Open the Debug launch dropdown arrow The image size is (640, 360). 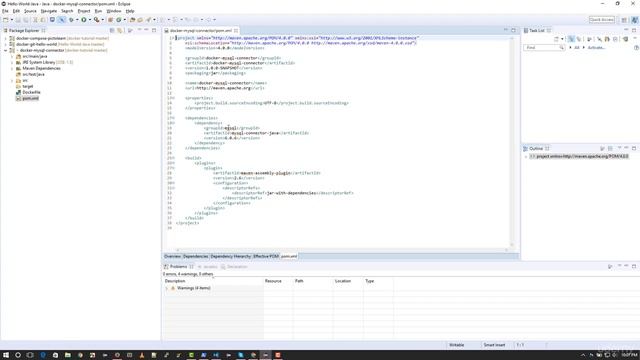coord(77,20)
